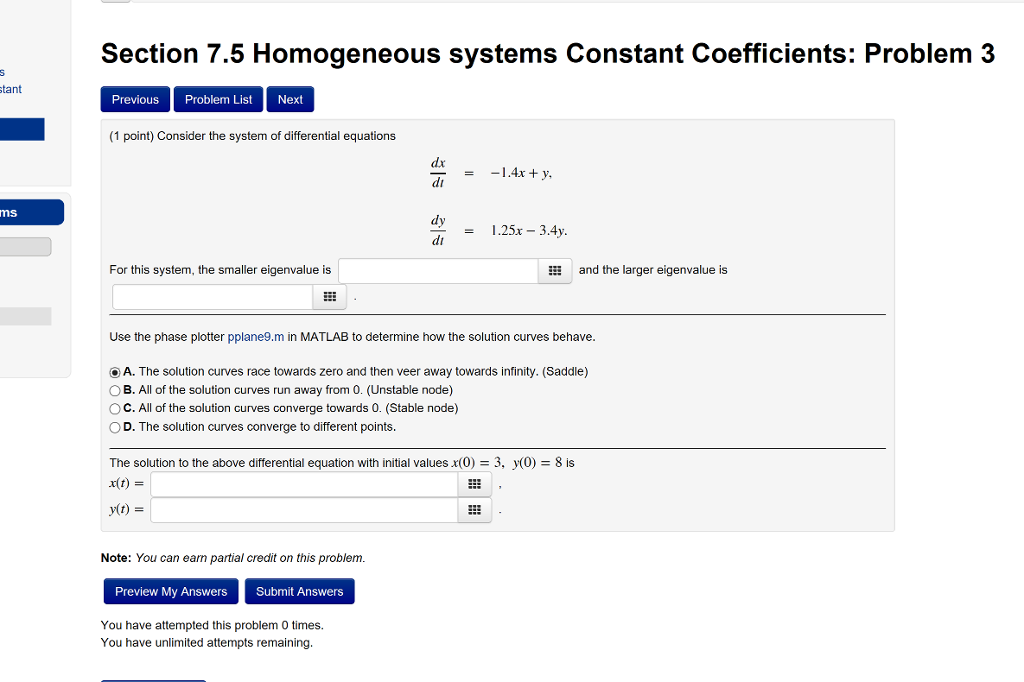The image size is (1024, 682).
Task: Open the equation editor icon beside x(t)
Action: click(x=474, y=484)
